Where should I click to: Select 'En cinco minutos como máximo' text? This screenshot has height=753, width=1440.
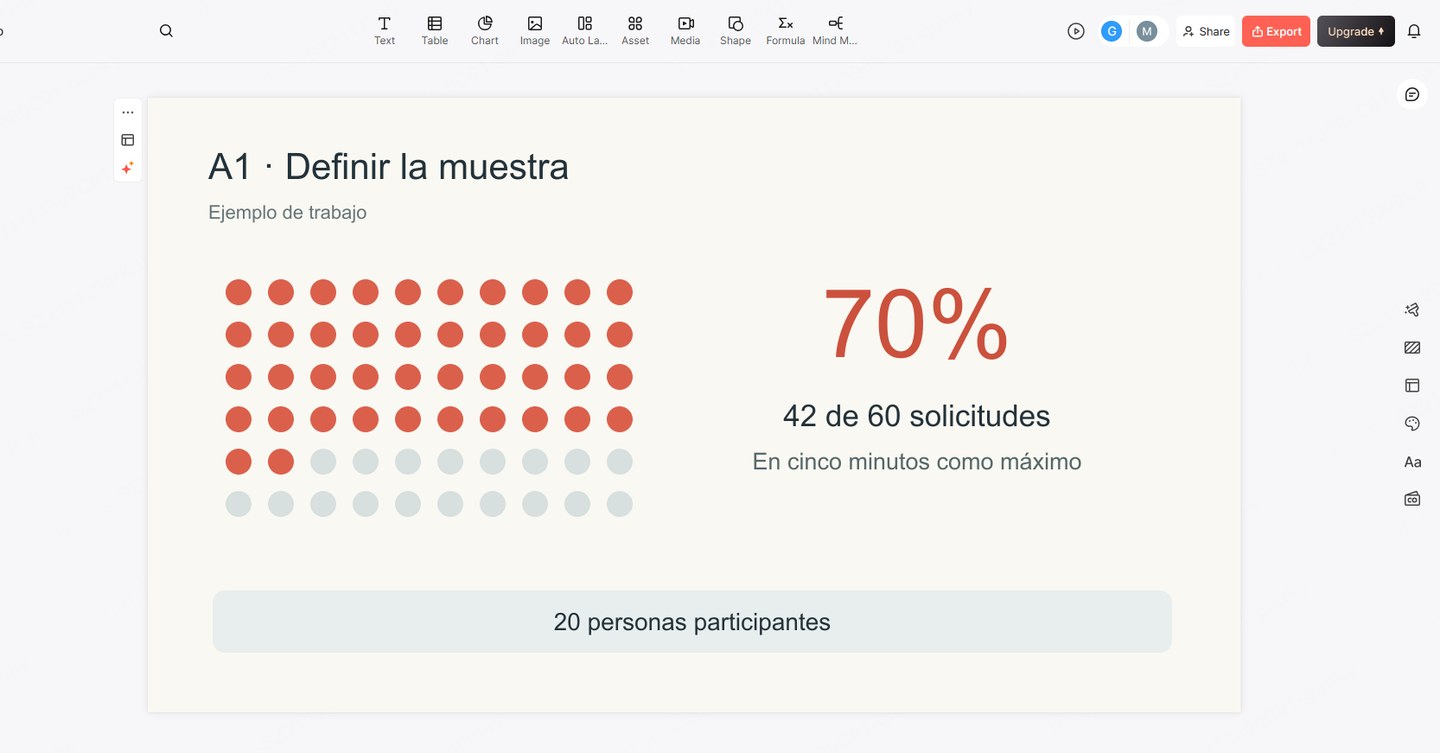point(916,462)
